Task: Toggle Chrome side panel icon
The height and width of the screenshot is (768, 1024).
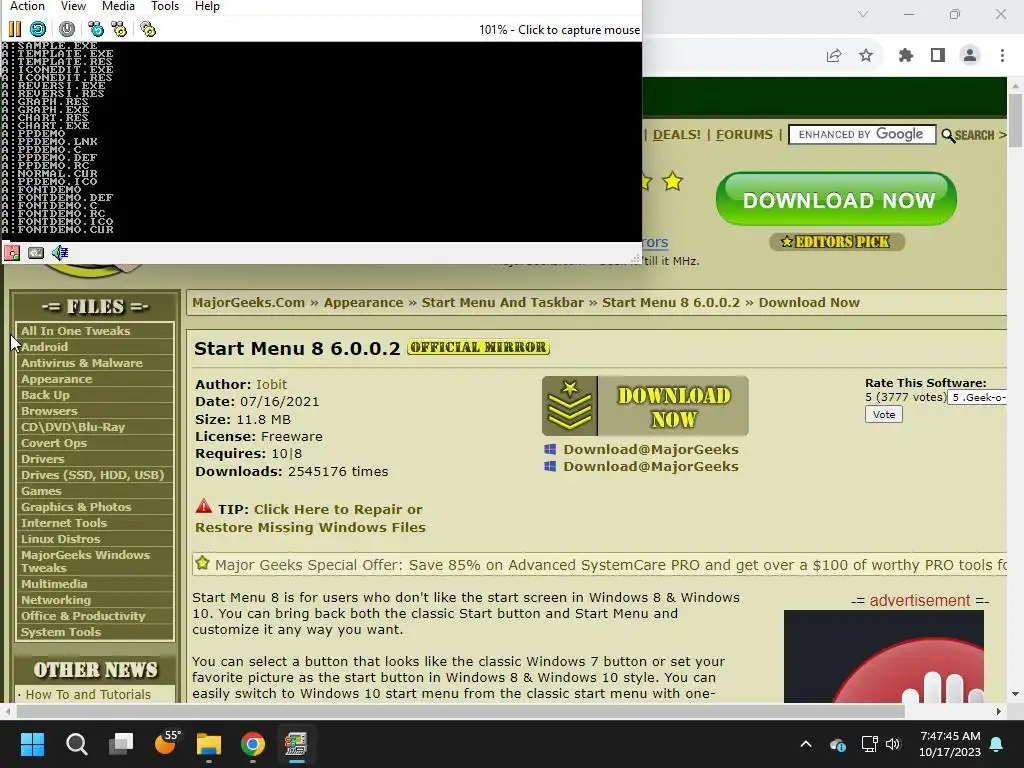Action: coord(938,56)
